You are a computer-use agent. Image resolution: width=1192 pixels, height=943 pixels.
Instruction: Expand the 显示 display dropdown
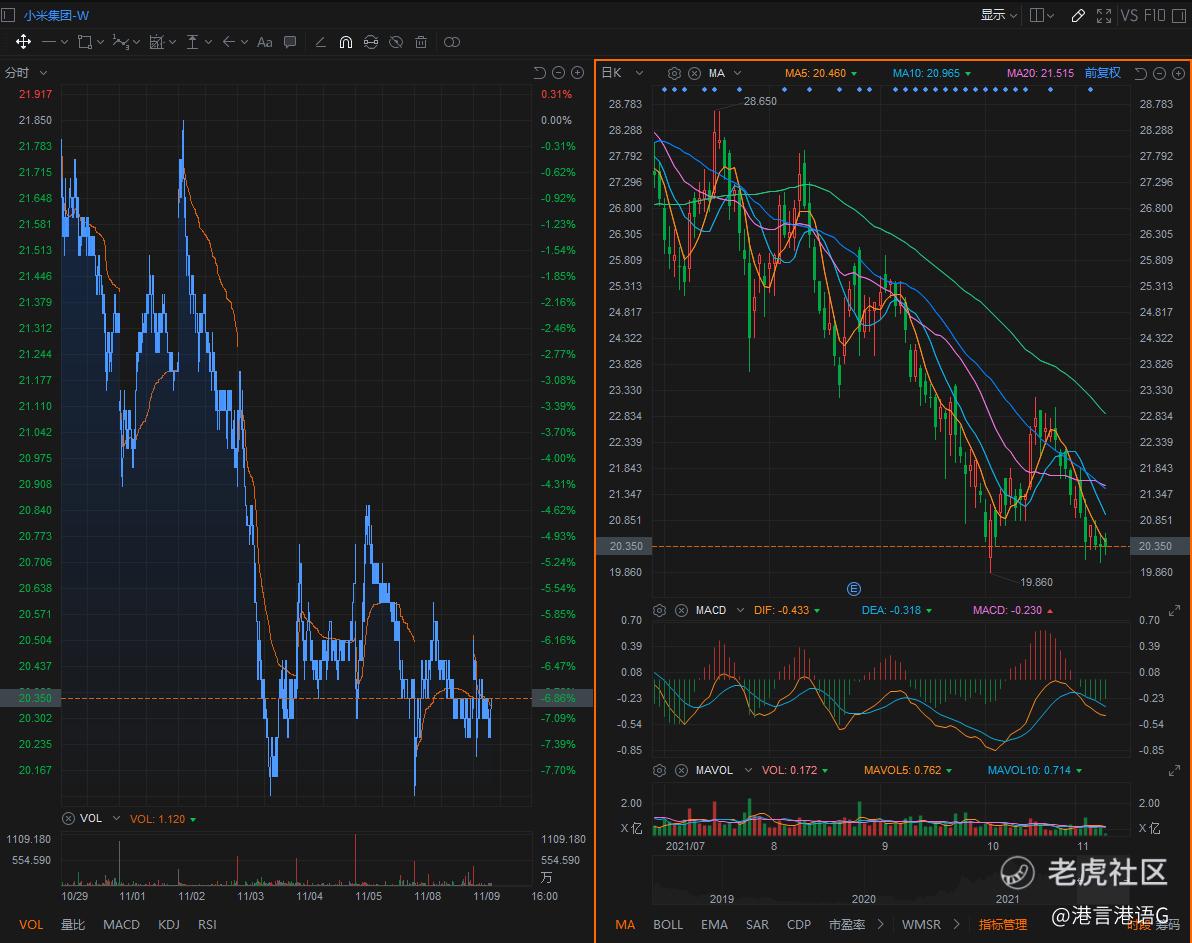click(x=998, y=15)
